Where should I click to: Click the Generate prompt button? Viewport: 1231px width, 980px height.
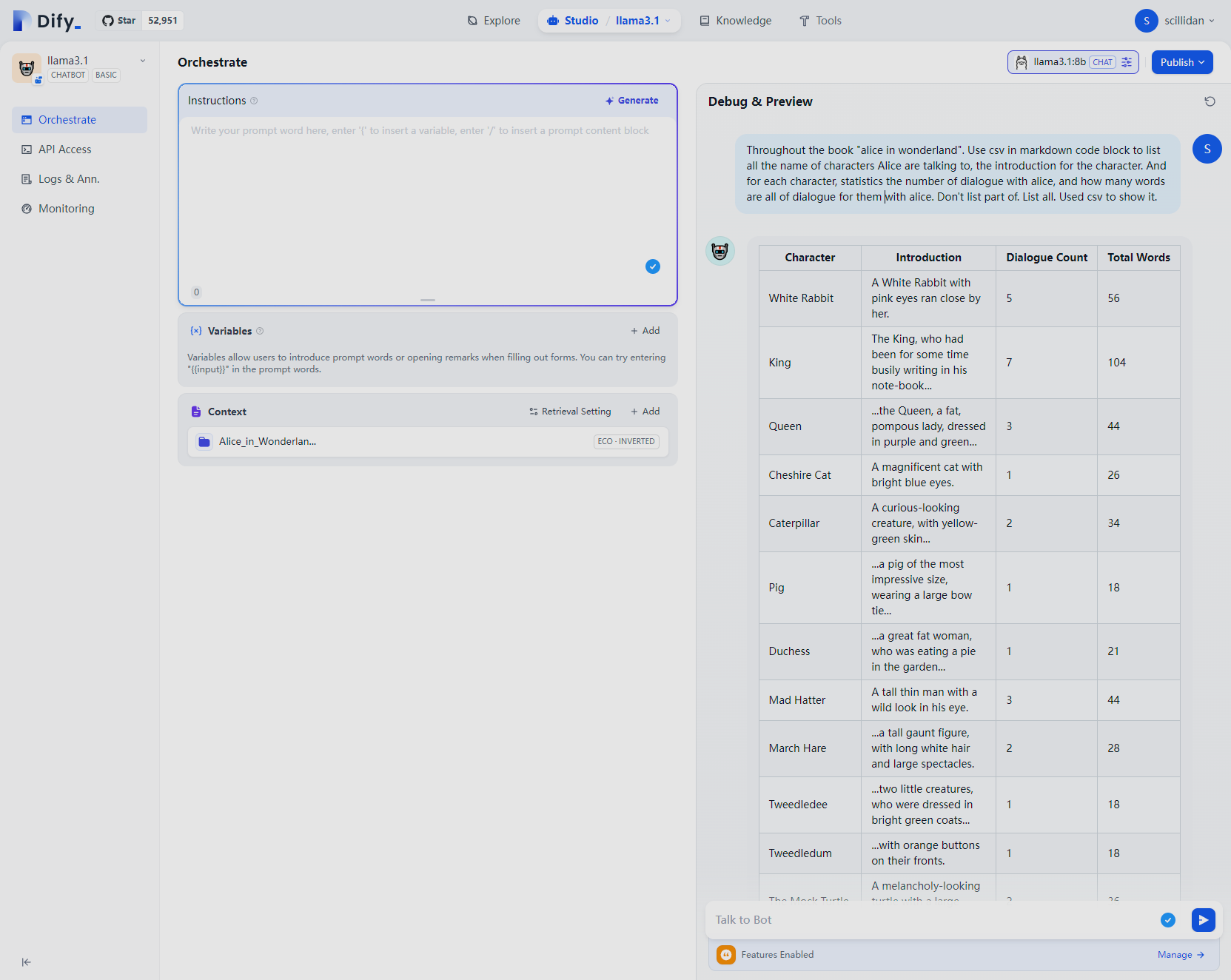pos(631,101)
